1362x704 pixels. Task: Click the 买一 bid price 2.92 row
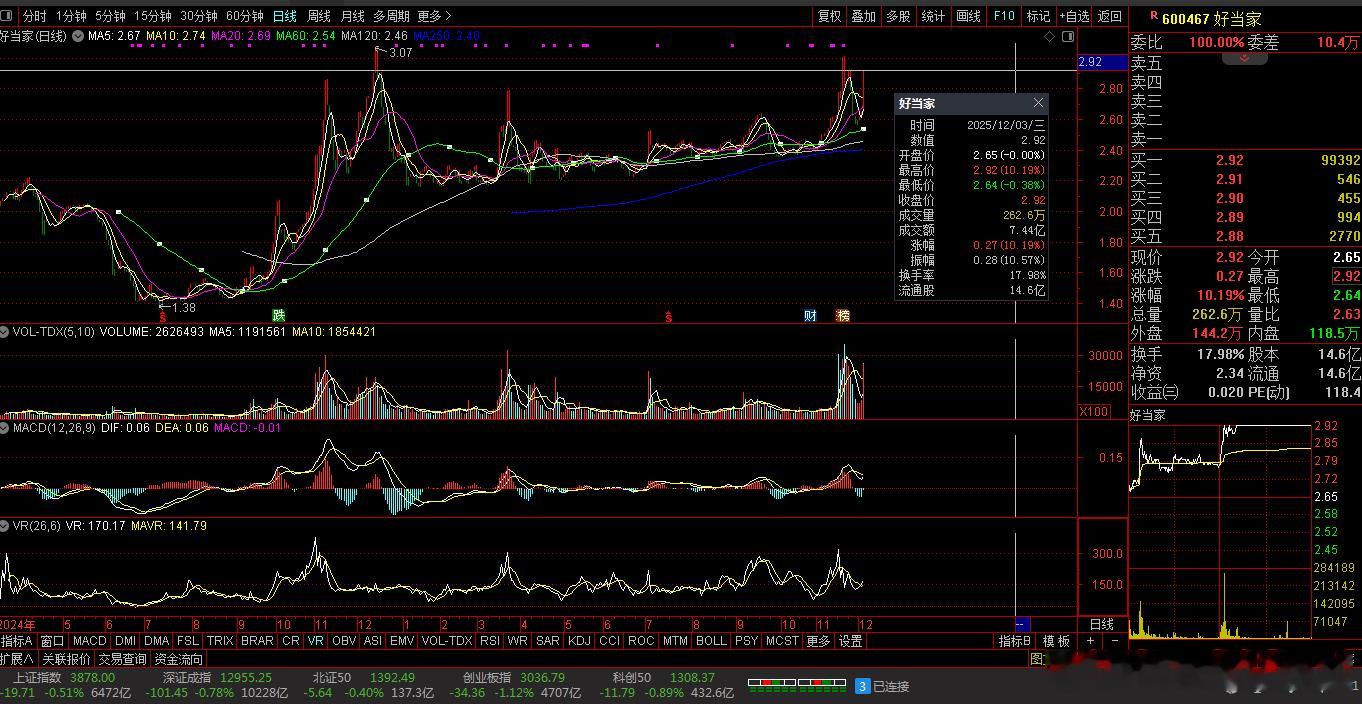1245,160
